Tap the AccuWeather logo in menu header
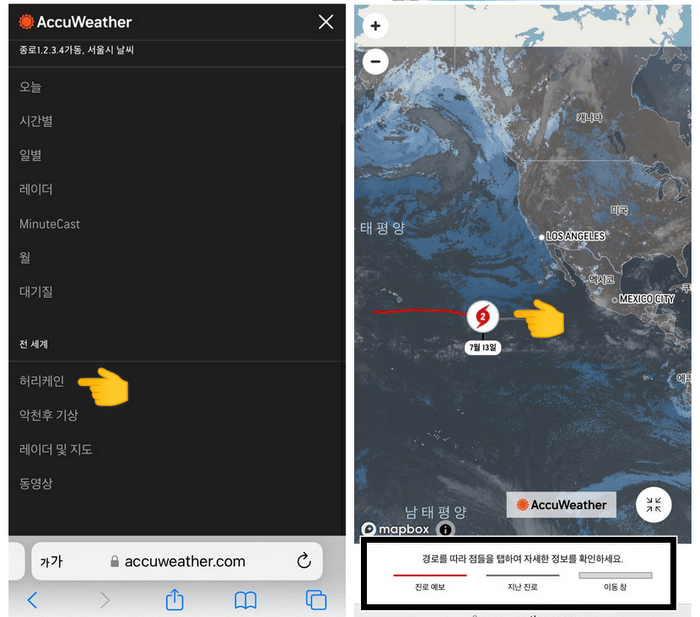This screenshot has width=700, height=617. [x=75, y=22]
